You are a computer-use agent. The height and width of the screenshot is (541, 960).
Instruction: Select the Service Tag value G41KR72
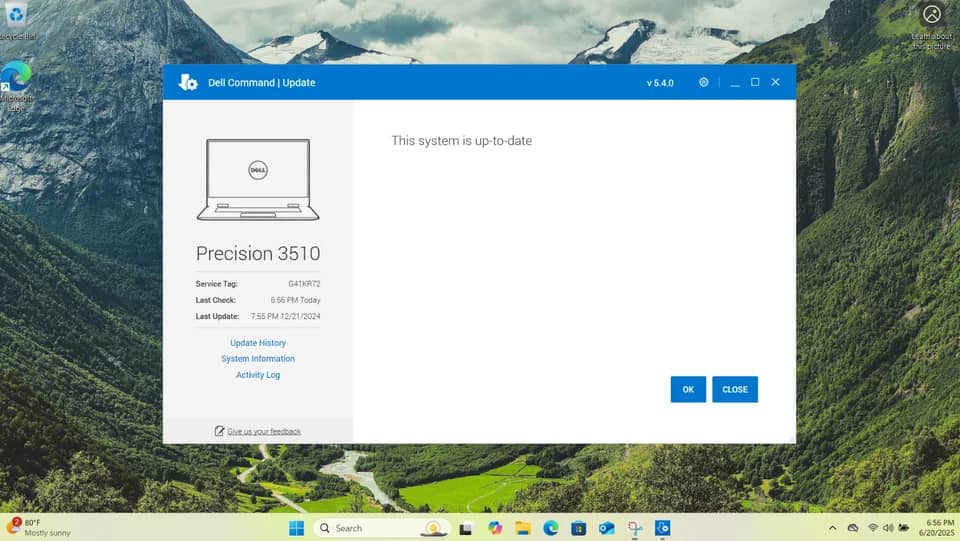pyautogui.click(x=304, y=284)
